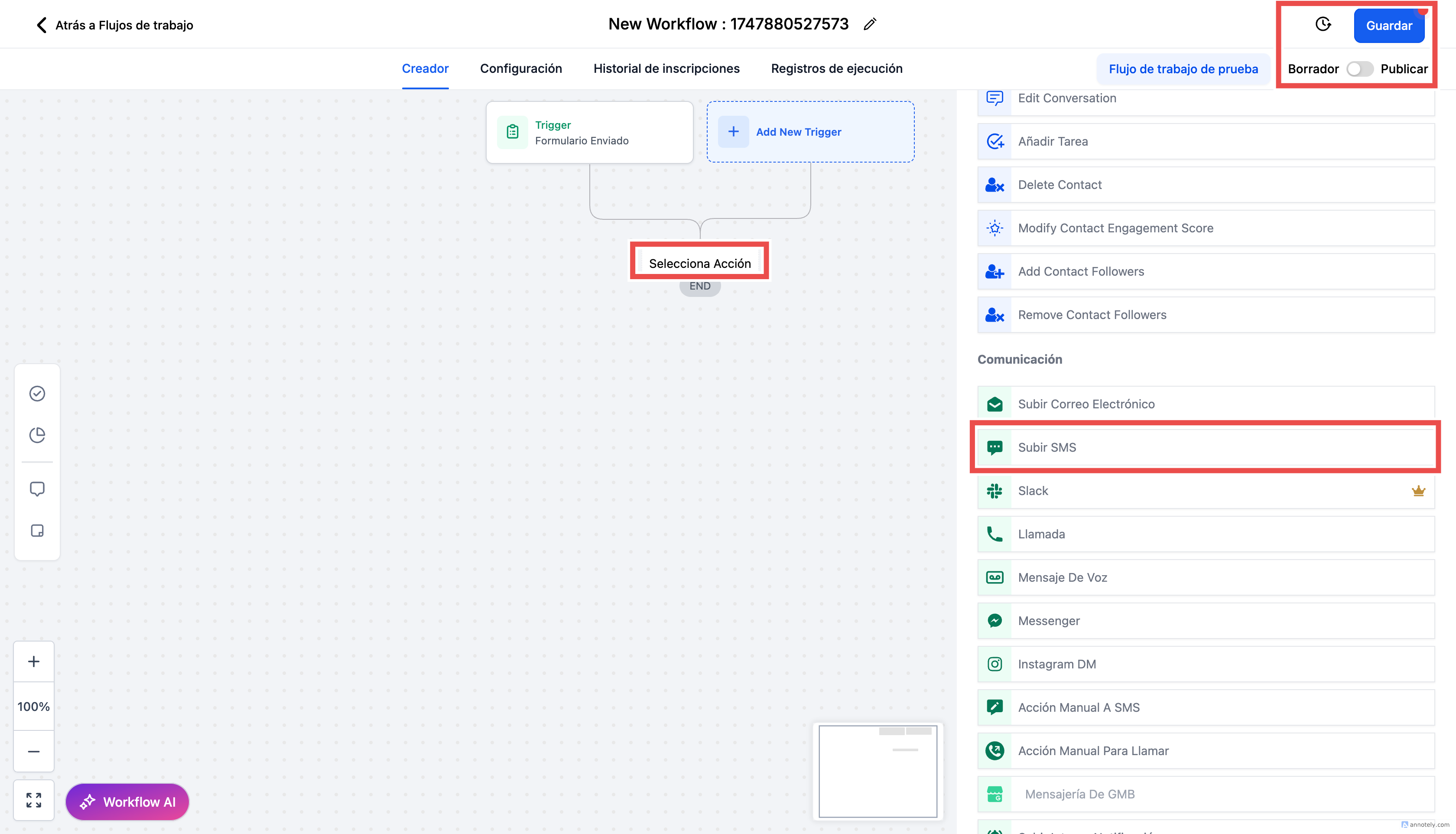This screenshot has height=834, width=1456.
Task: Zoom in with the plus button
Action: (34, 661)
